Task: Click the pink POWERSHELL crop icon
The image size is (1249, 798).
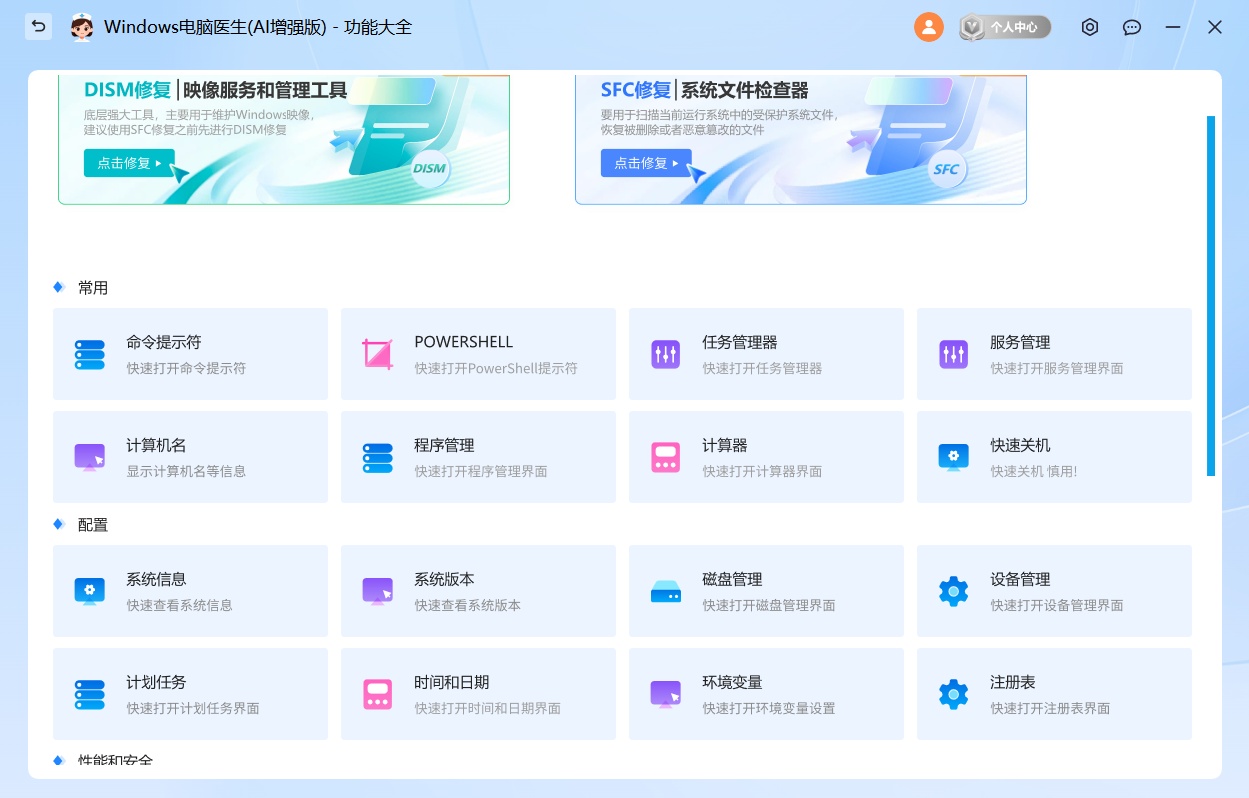Action: click(x=378, y=354)
